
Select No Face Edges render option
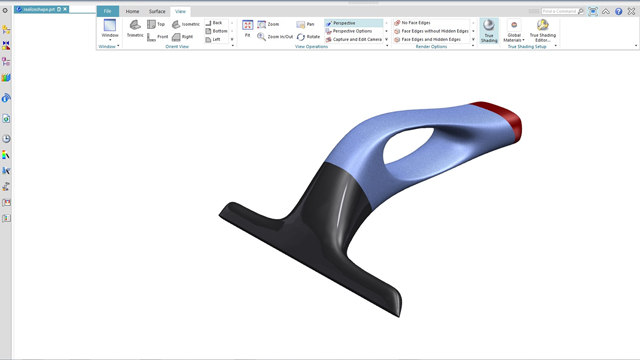pos(413,23)
